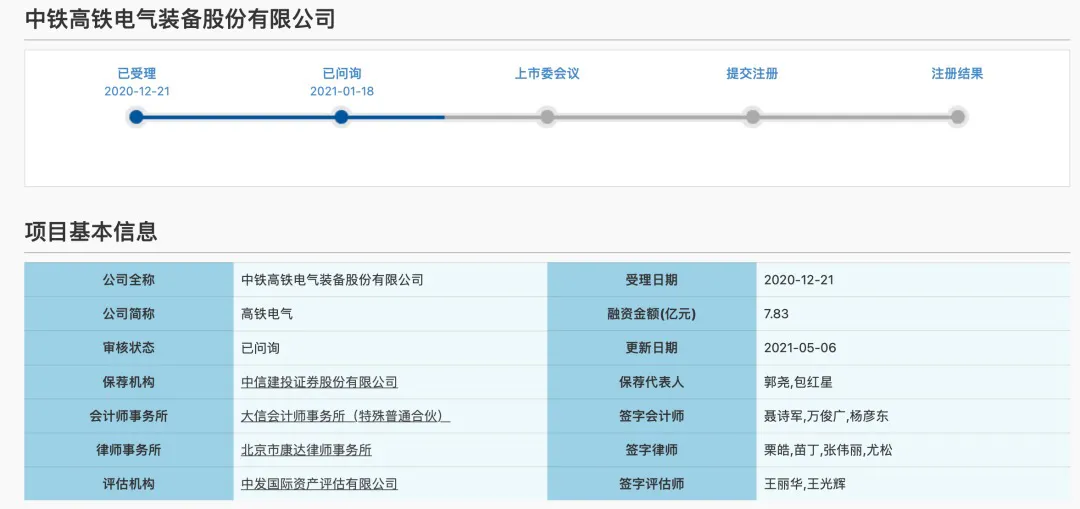Click the page title 中铁高铁电气装备股份有限公司

coord(180,19)
